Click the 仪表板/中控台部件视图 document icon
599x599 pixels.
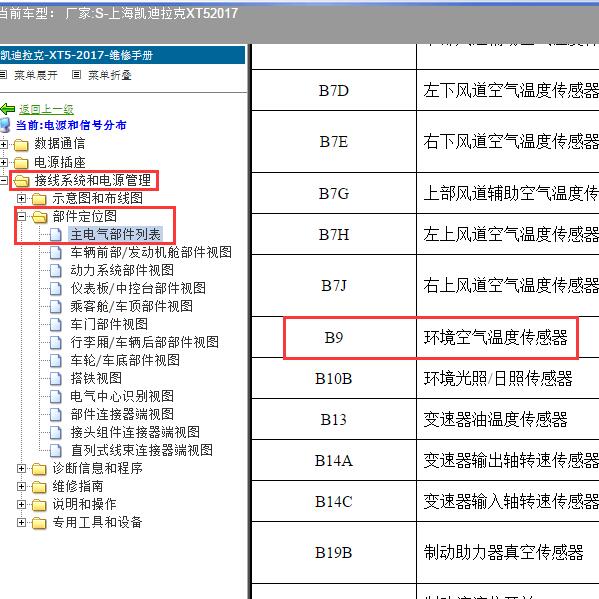[56, 288]
